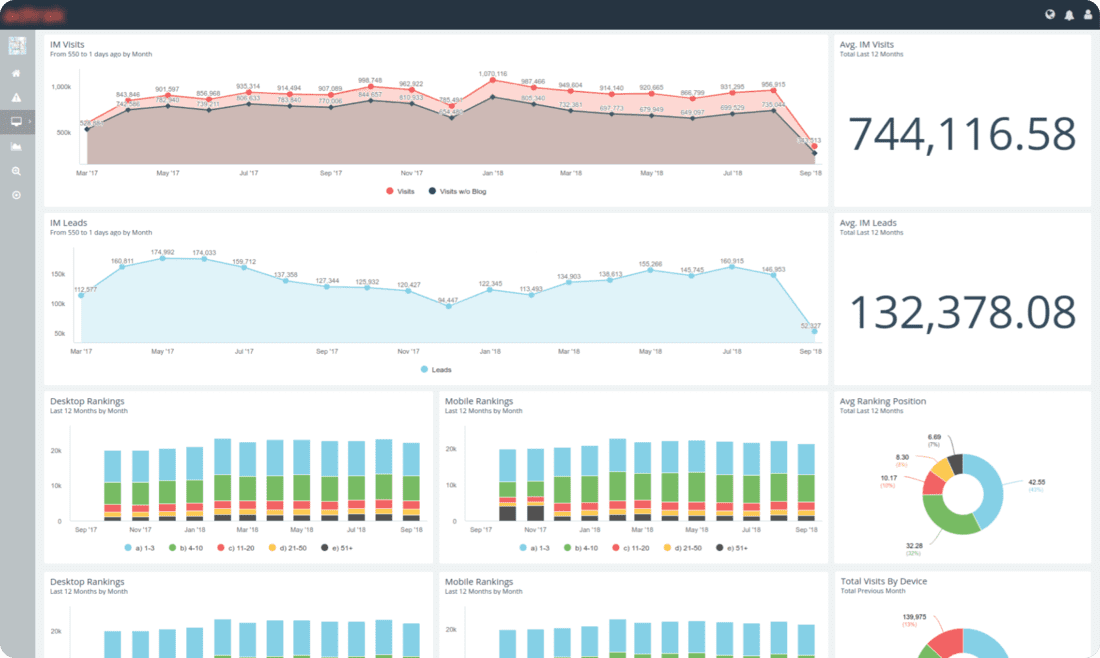The height and width of the screenshot is (658, 1100).
Task: Click the Avg. IM Visits widget title
Action: pyautogui.click(x=867, y=44)
